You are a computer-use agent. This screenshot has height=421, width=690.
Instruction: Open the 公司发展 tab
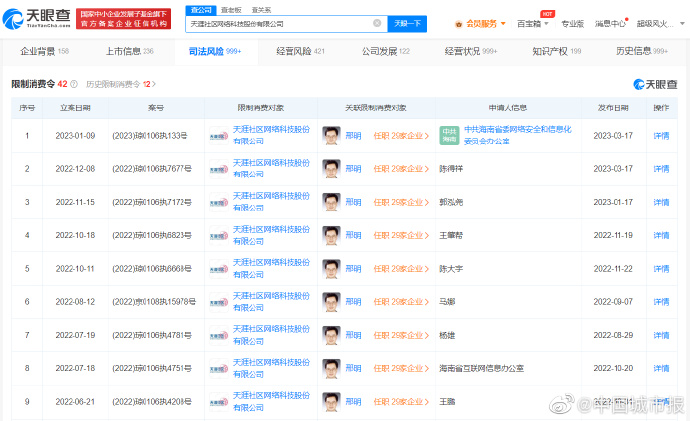coord(385,51)
